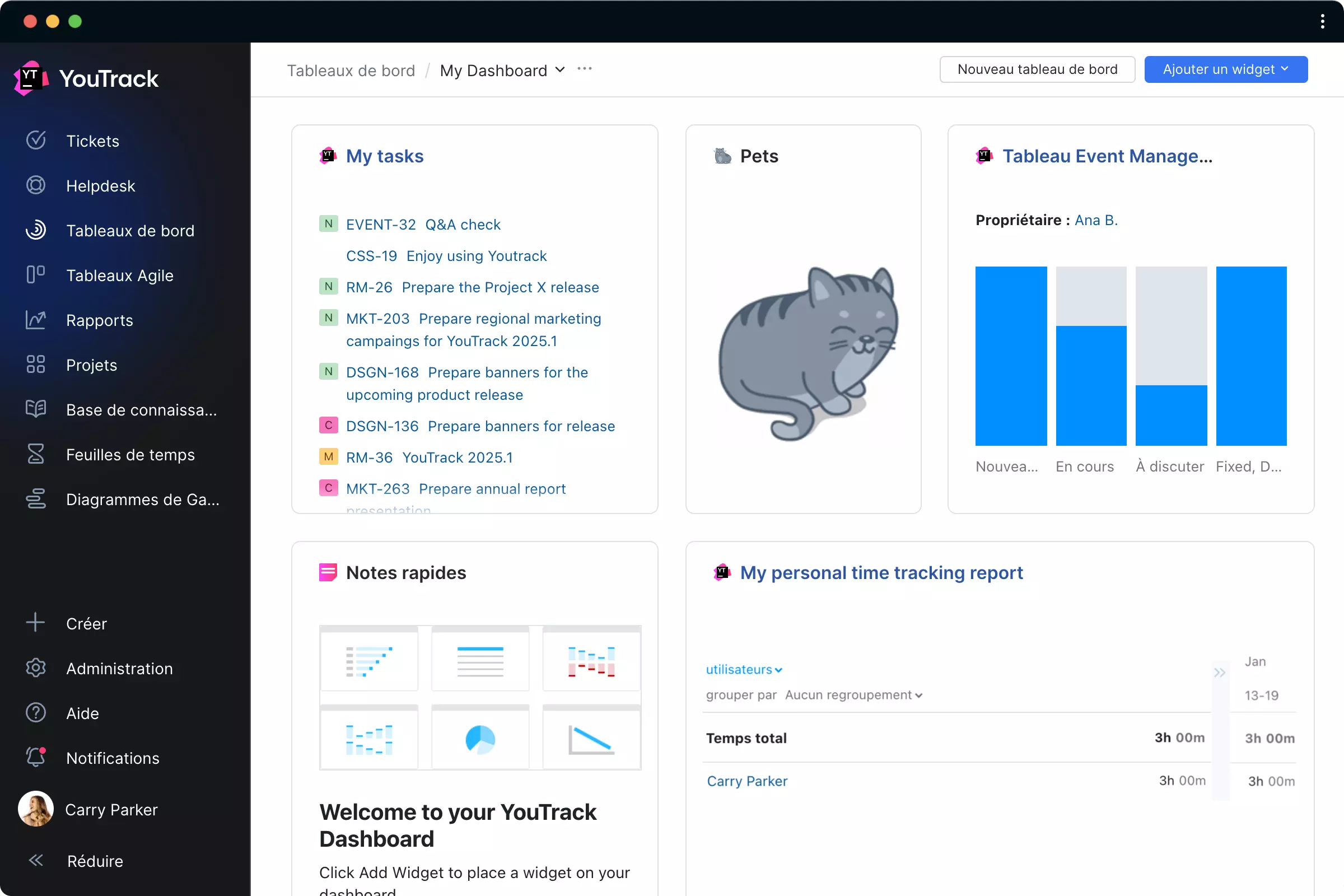
Task: Open Rapports chart icon
Action: click(35, 320)
